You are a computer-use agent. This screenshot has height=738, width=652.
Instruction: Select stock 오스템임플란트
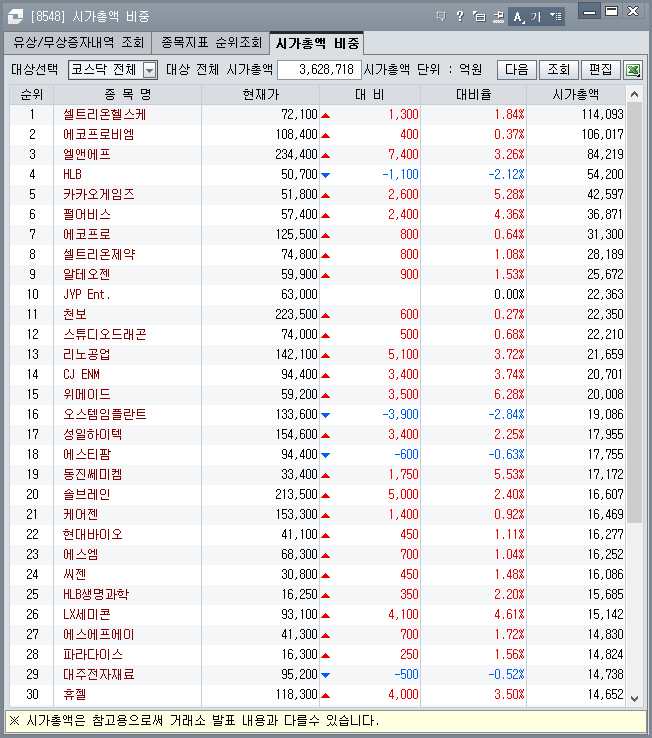pos(105,415)
